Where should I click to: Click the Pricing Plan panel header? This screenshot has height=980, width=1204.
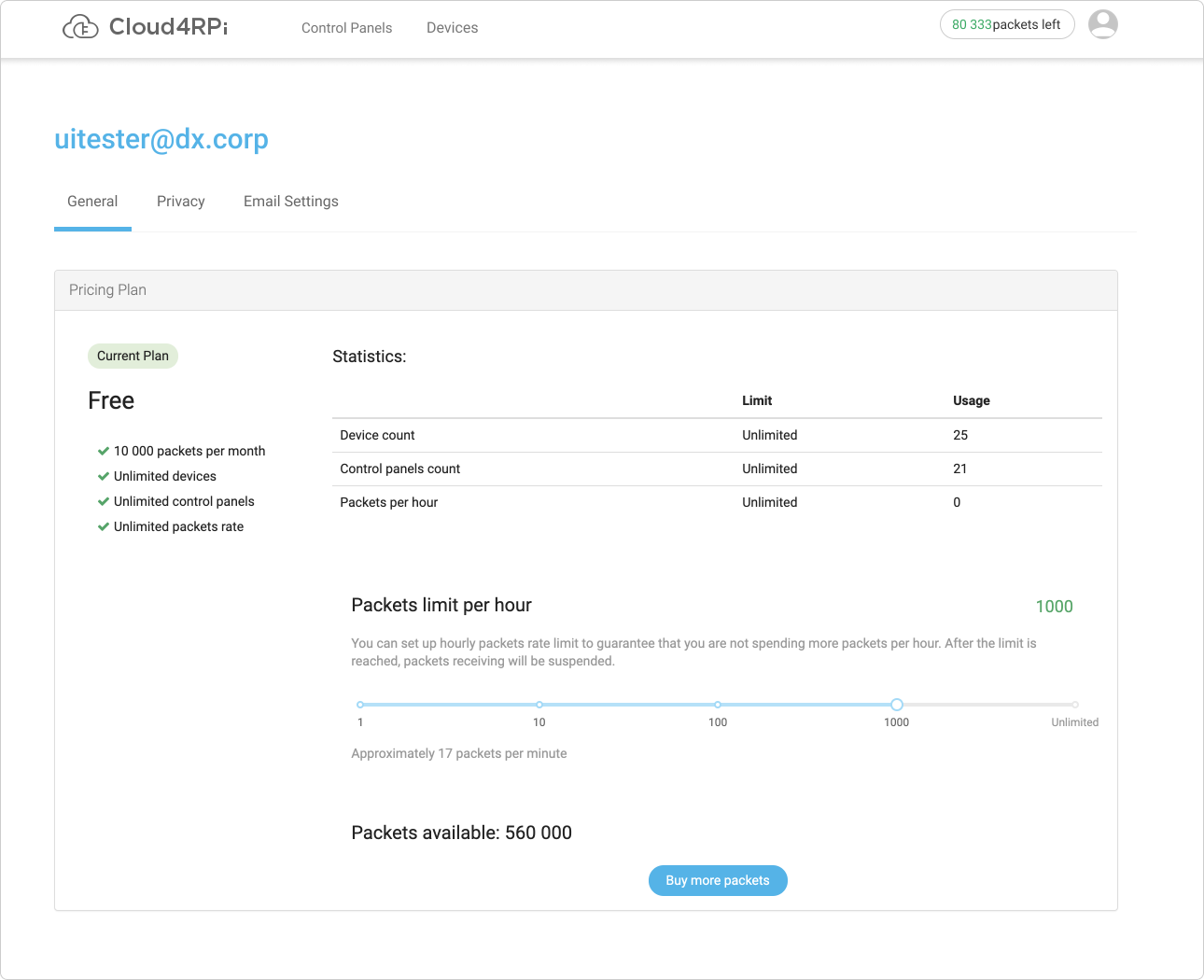586,290
